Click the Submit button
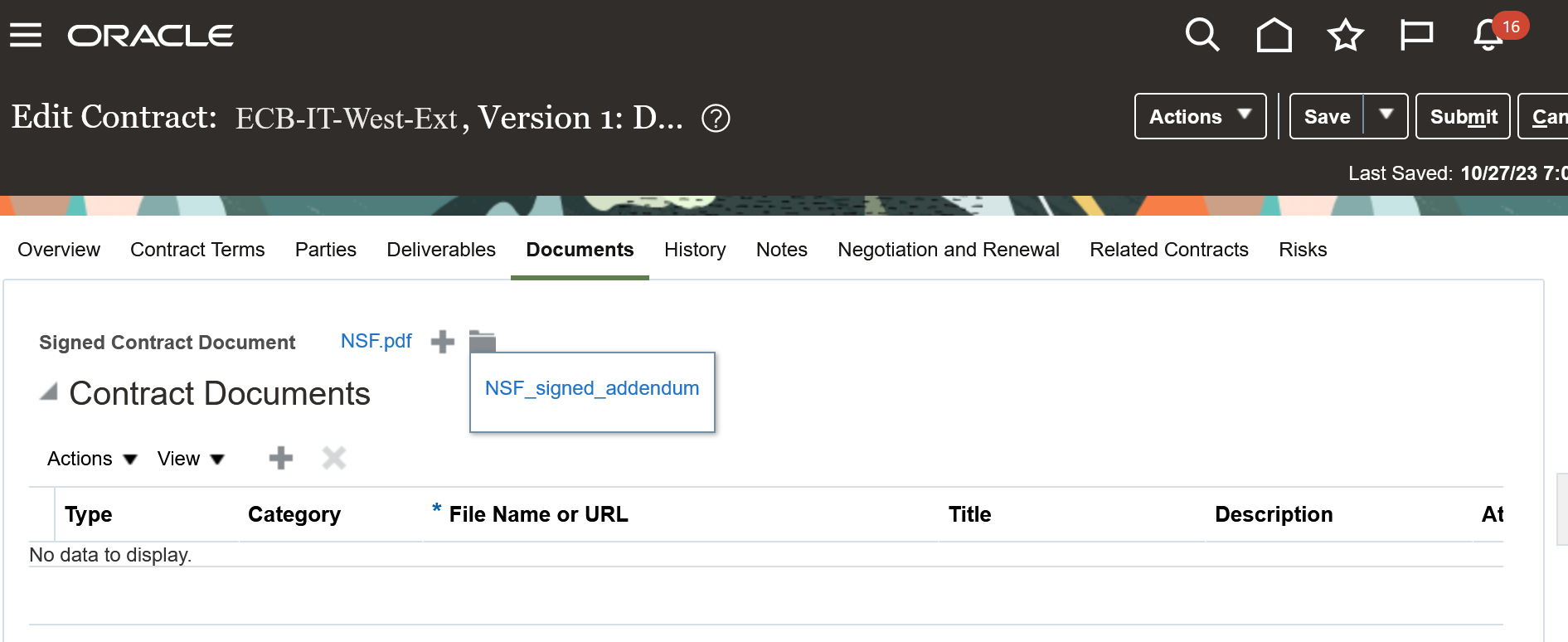This screenshot has width=1568, height=642. pyautogui.click(x=1463, y=117)
